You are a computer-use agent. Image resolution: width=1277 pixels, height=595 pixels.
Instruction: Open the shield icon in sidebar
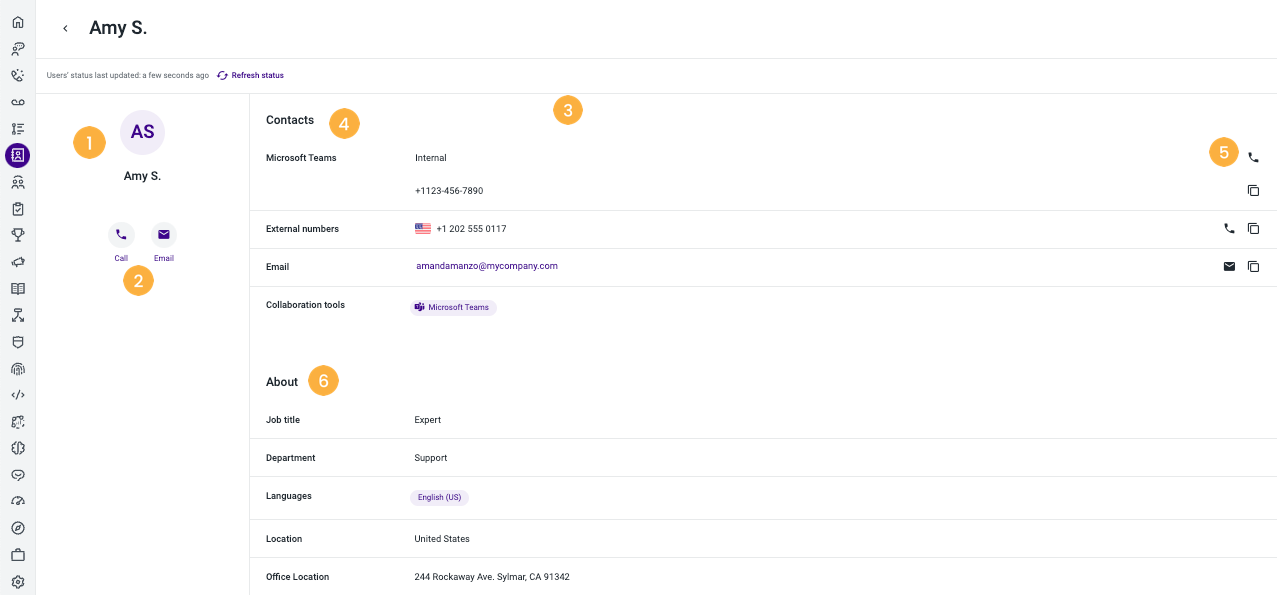click(17, 342)
